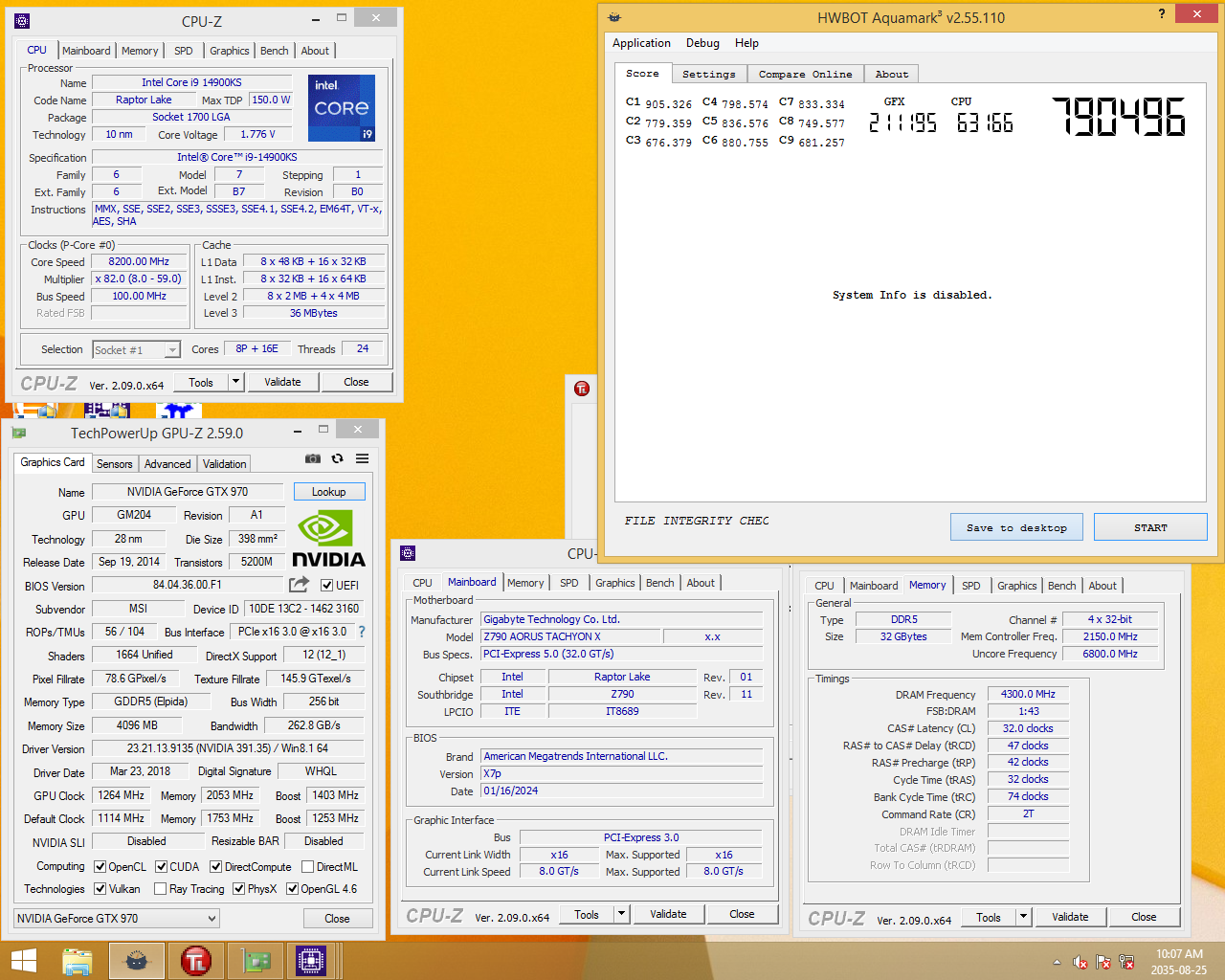Click the GPU-Z refresh icon

pyautogui.click(x=337, y=458)
